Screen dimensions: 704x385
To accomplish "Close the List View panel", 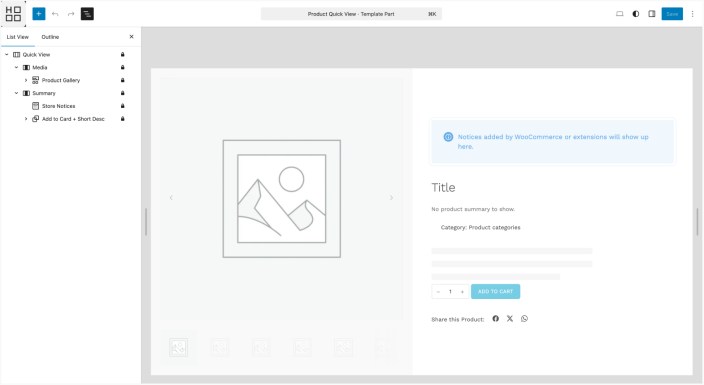I will tap(132, 36).
